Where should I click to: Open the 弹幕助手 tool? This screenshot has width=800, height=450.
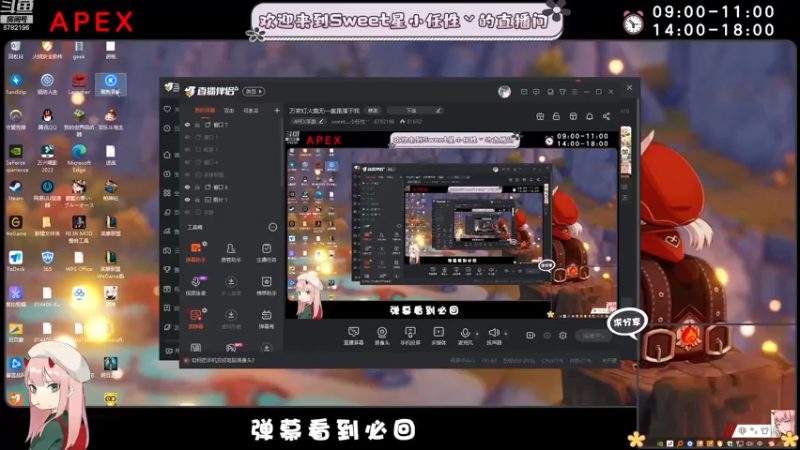pos(195,253)
